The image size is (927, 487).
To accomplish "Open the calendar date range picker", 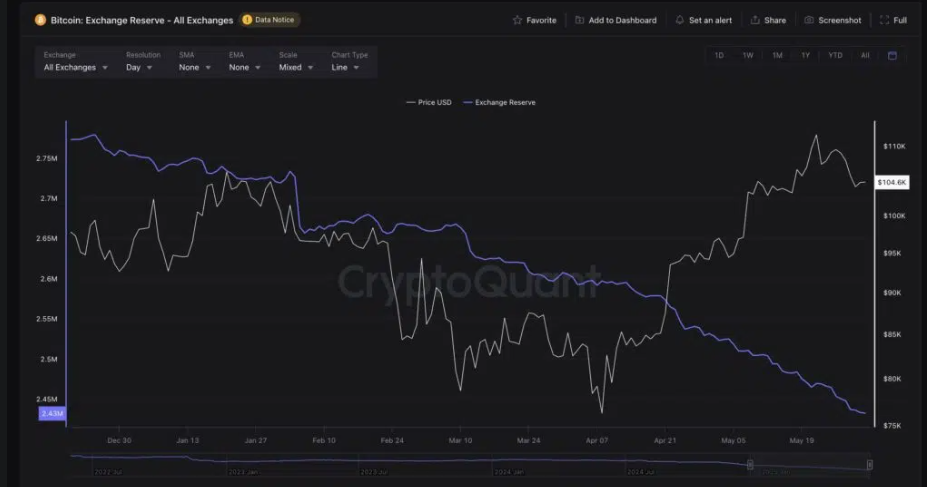I will pyautogui.click(x=892, y=56).
